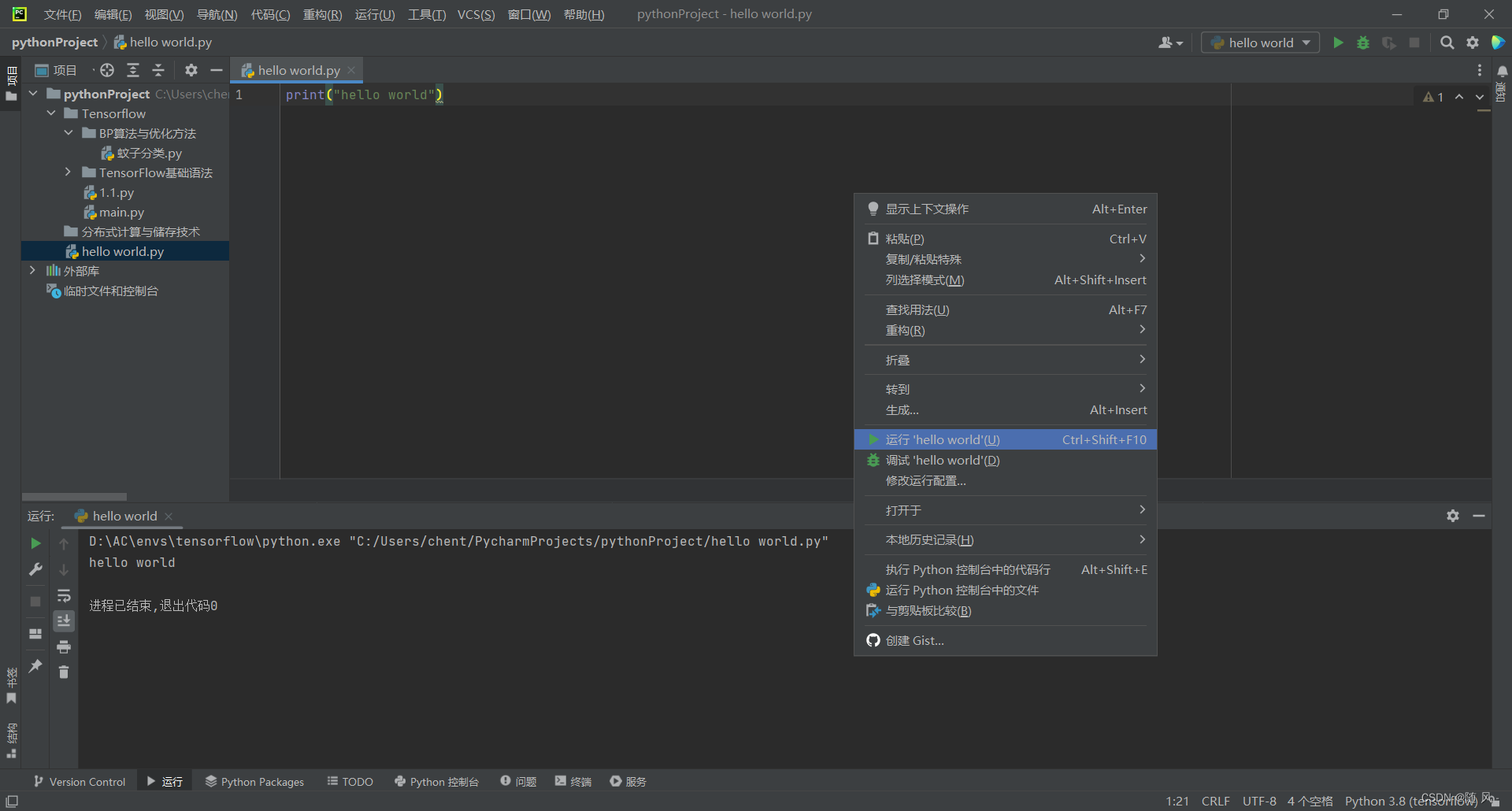The image size is (1512, 811).
Task: Choose 与剪贴板比较 in the context menu
Action: 1006,610
